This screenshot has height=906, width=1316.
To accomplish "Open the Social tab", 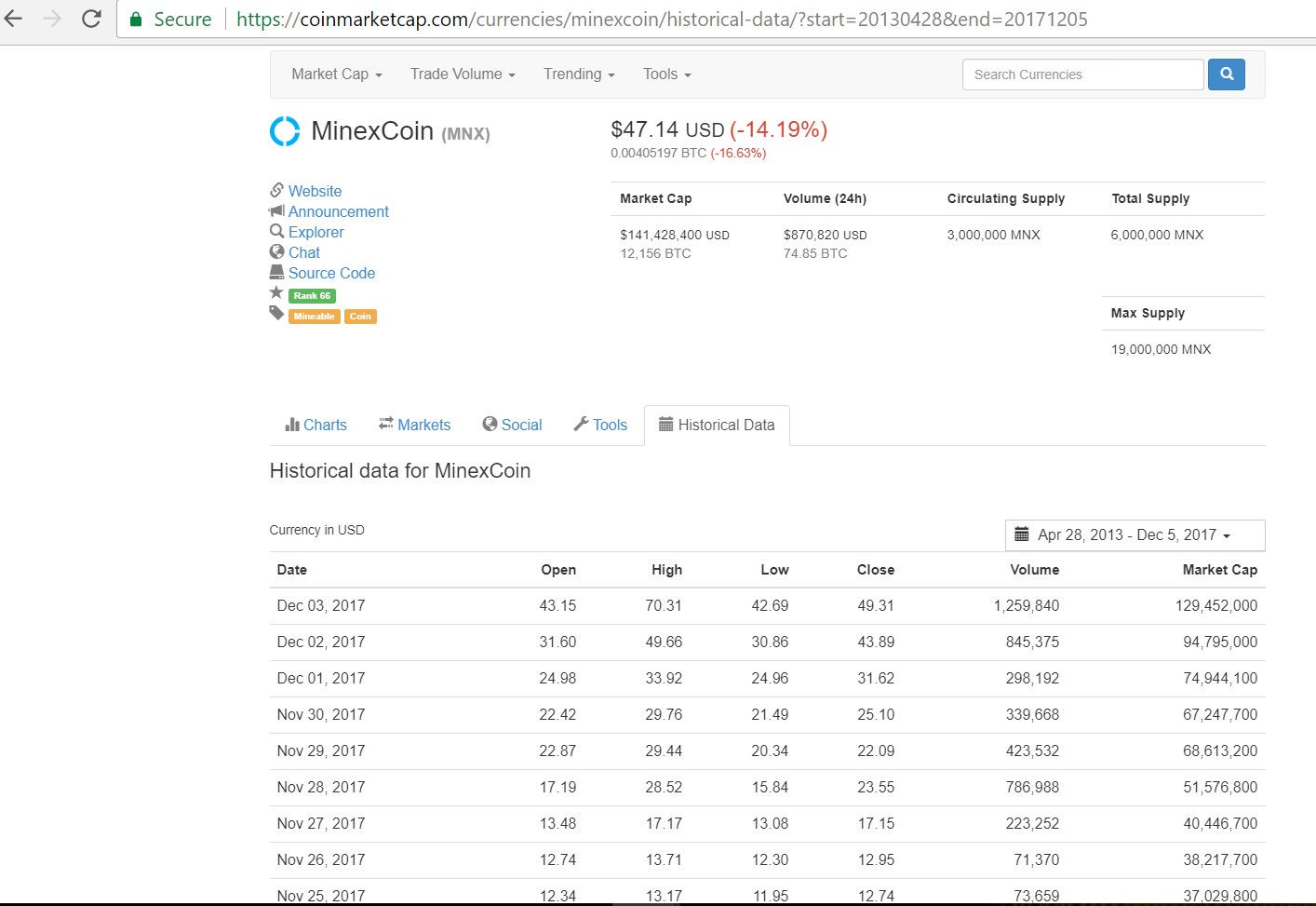I will point(512,425).
